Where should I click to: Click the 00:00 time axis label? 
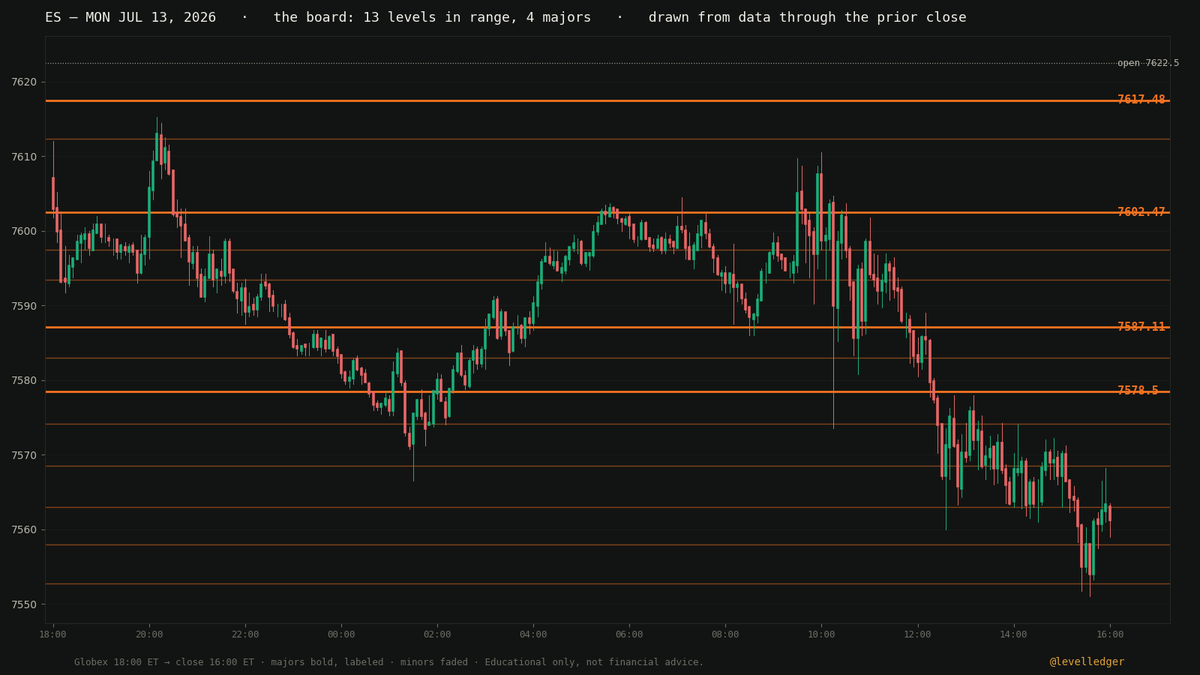coord(341,634)
